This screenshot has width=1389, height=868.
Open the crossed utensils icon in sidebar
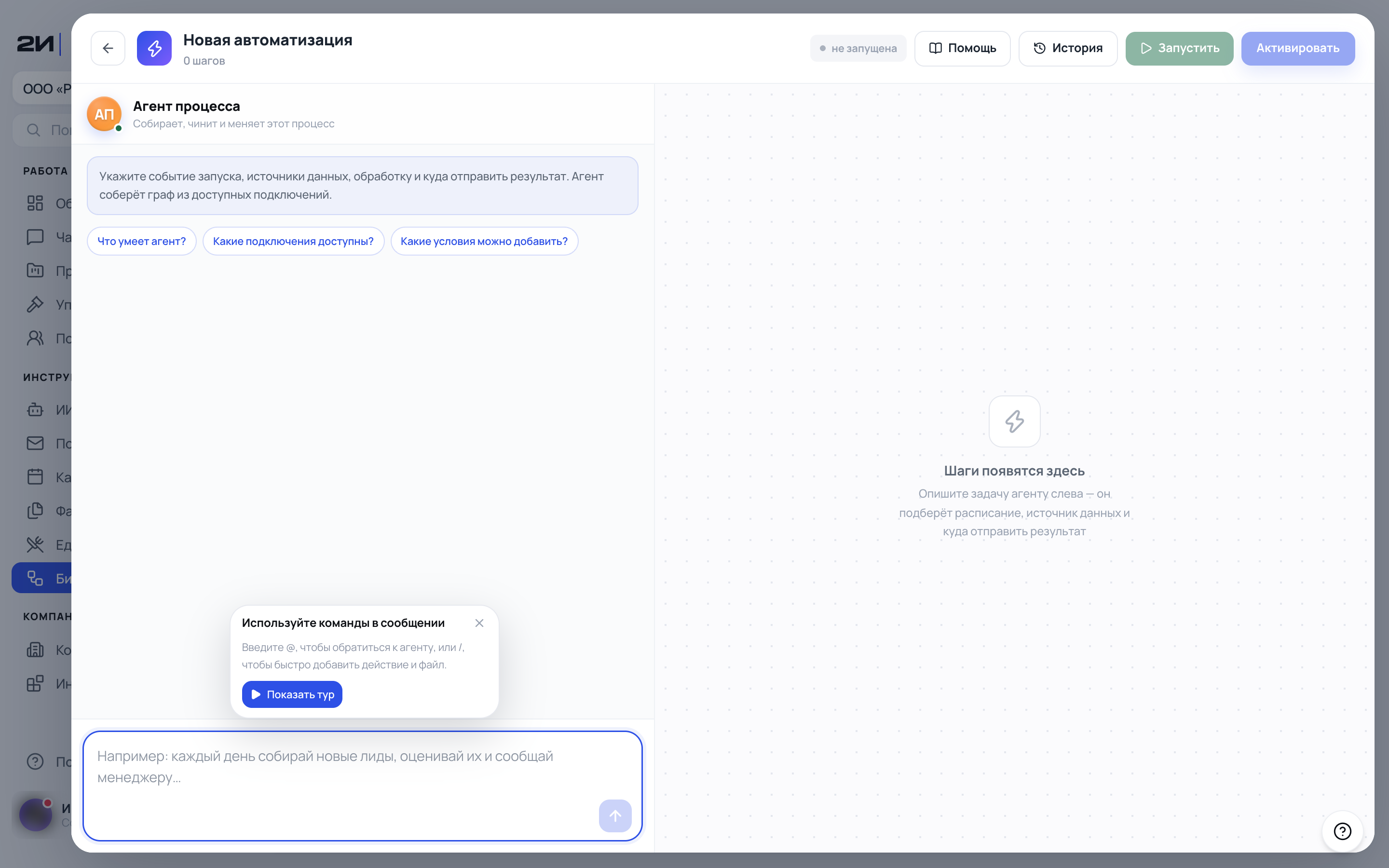pos(35,545)
